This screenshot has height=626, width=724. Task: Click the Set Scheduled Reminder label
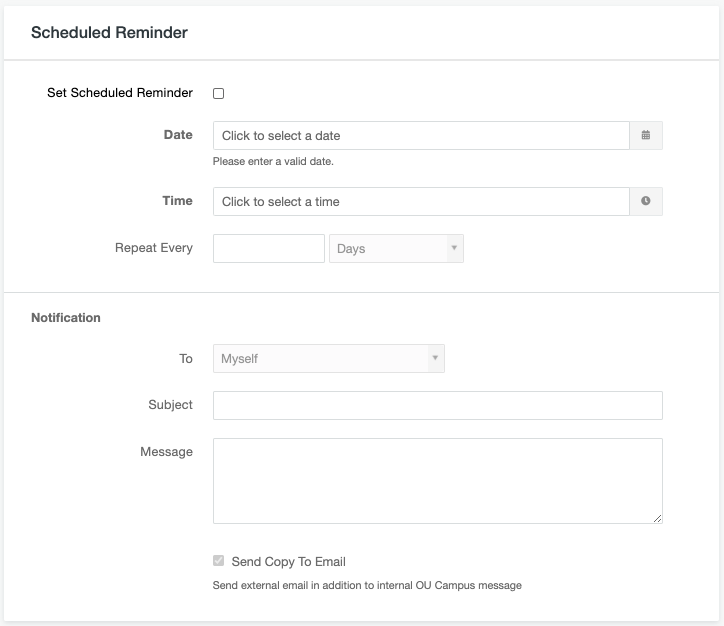coord(120,93)
